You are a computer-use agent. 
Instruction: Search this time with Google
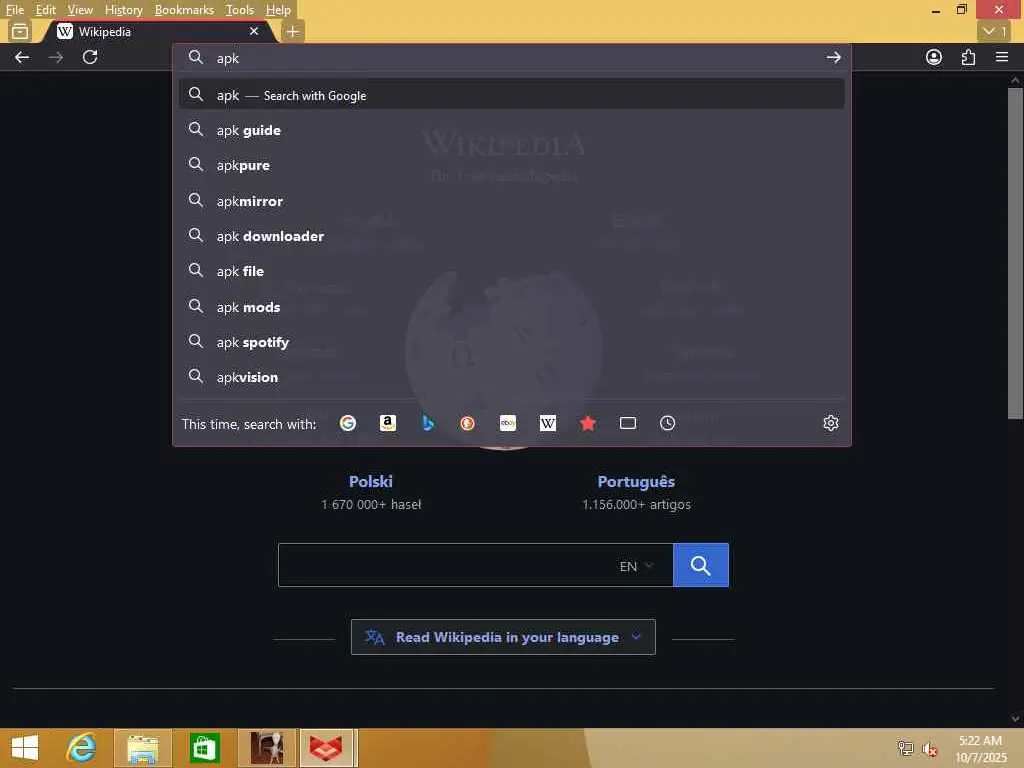point(348,424)
